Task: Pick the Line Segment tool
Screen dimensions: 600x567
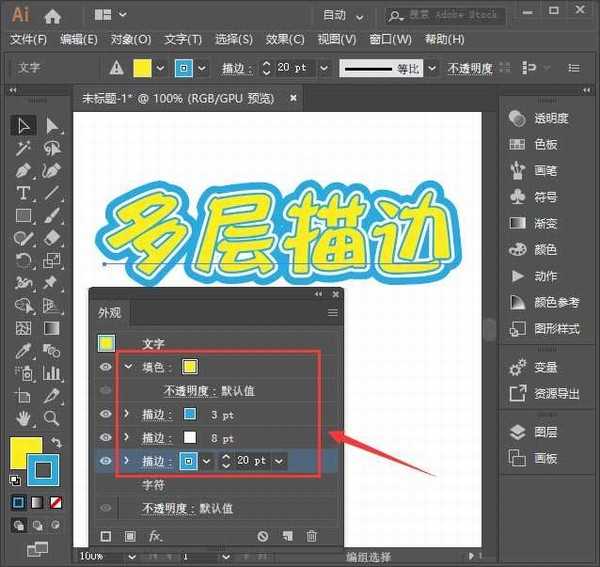Action: point(52,193)
